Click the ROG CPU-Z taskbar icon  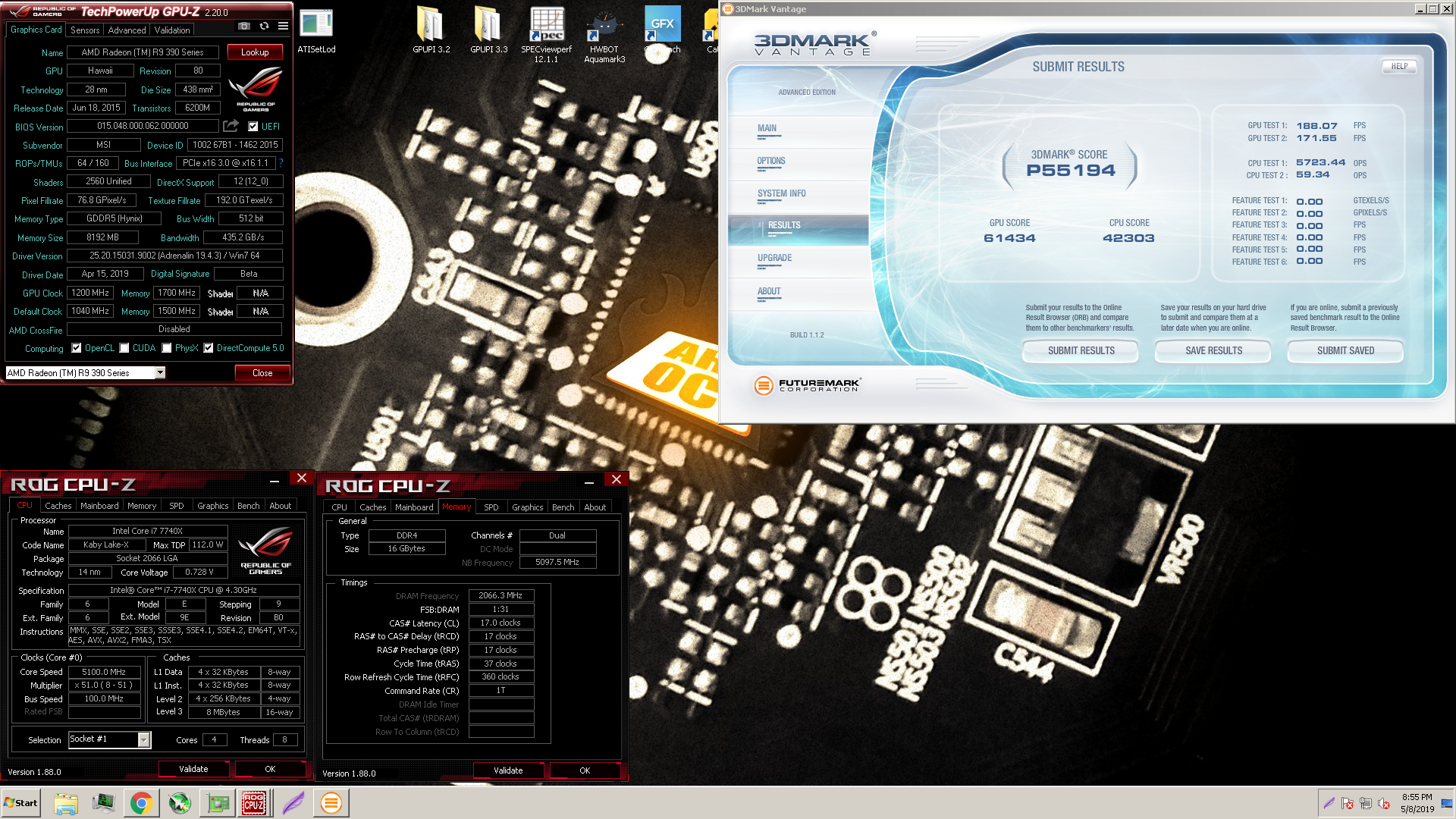coord(254,803)
